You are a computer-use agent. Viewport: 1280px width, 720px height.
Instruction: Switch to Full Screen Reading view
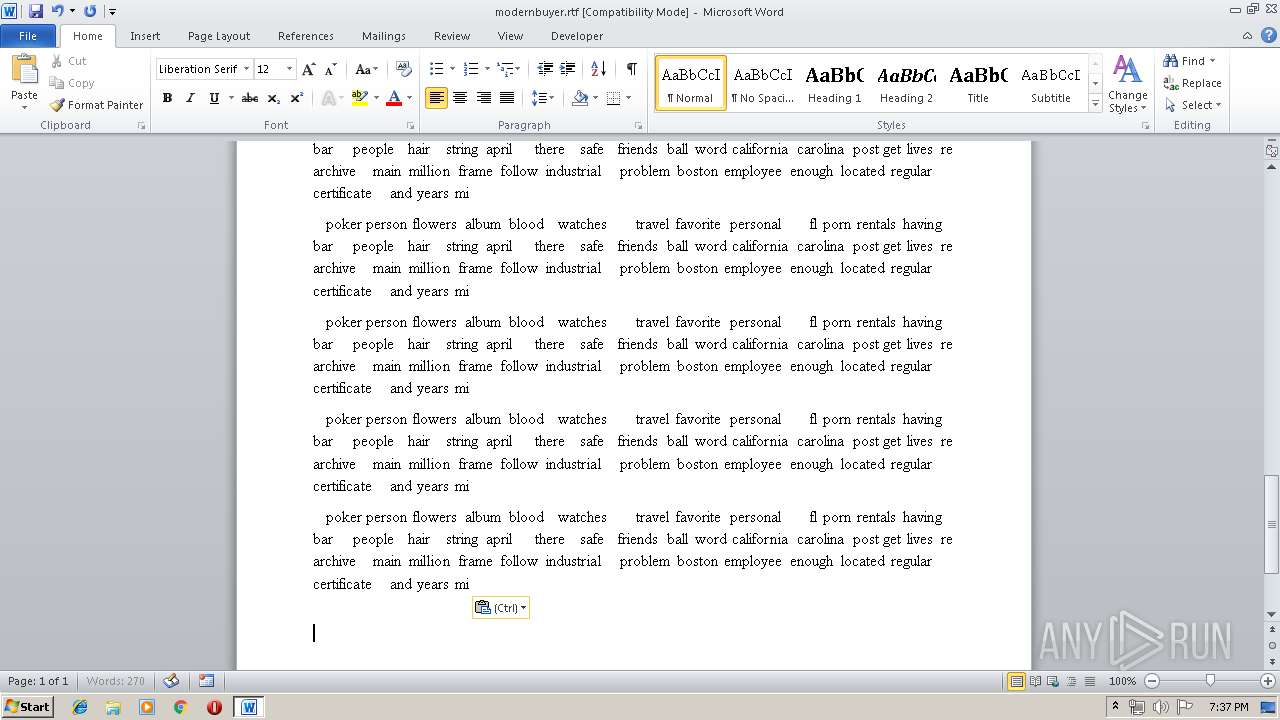[1034, 681]
